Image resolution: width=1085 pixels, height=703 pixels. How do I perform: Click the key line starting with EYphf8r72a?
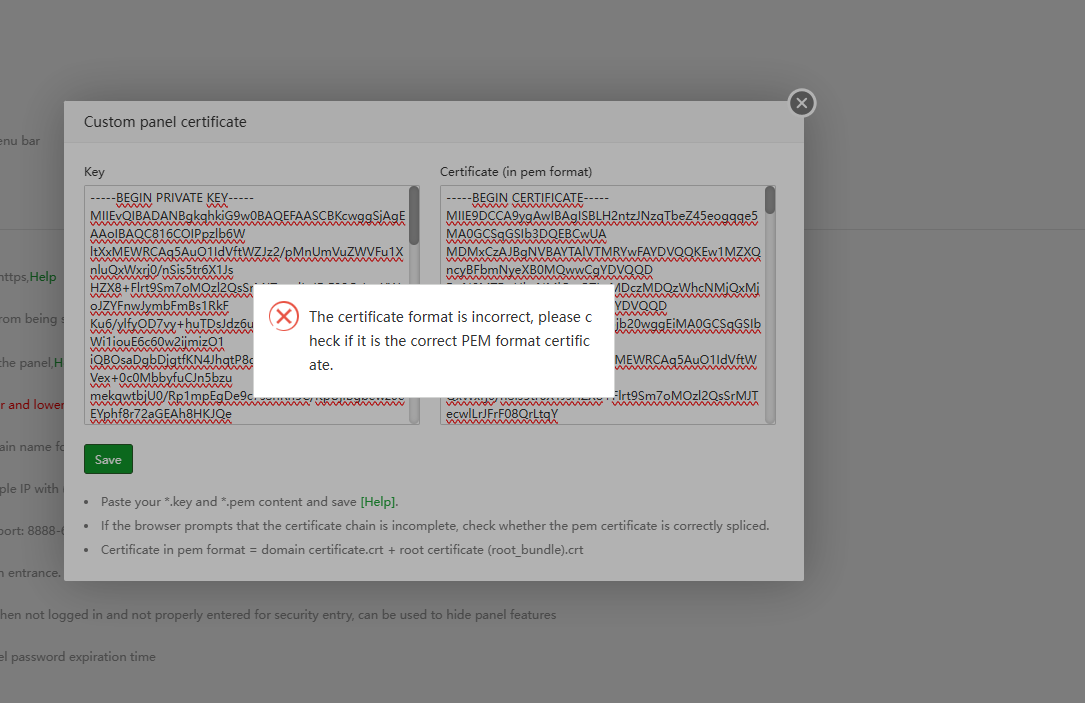coord(161,414)
